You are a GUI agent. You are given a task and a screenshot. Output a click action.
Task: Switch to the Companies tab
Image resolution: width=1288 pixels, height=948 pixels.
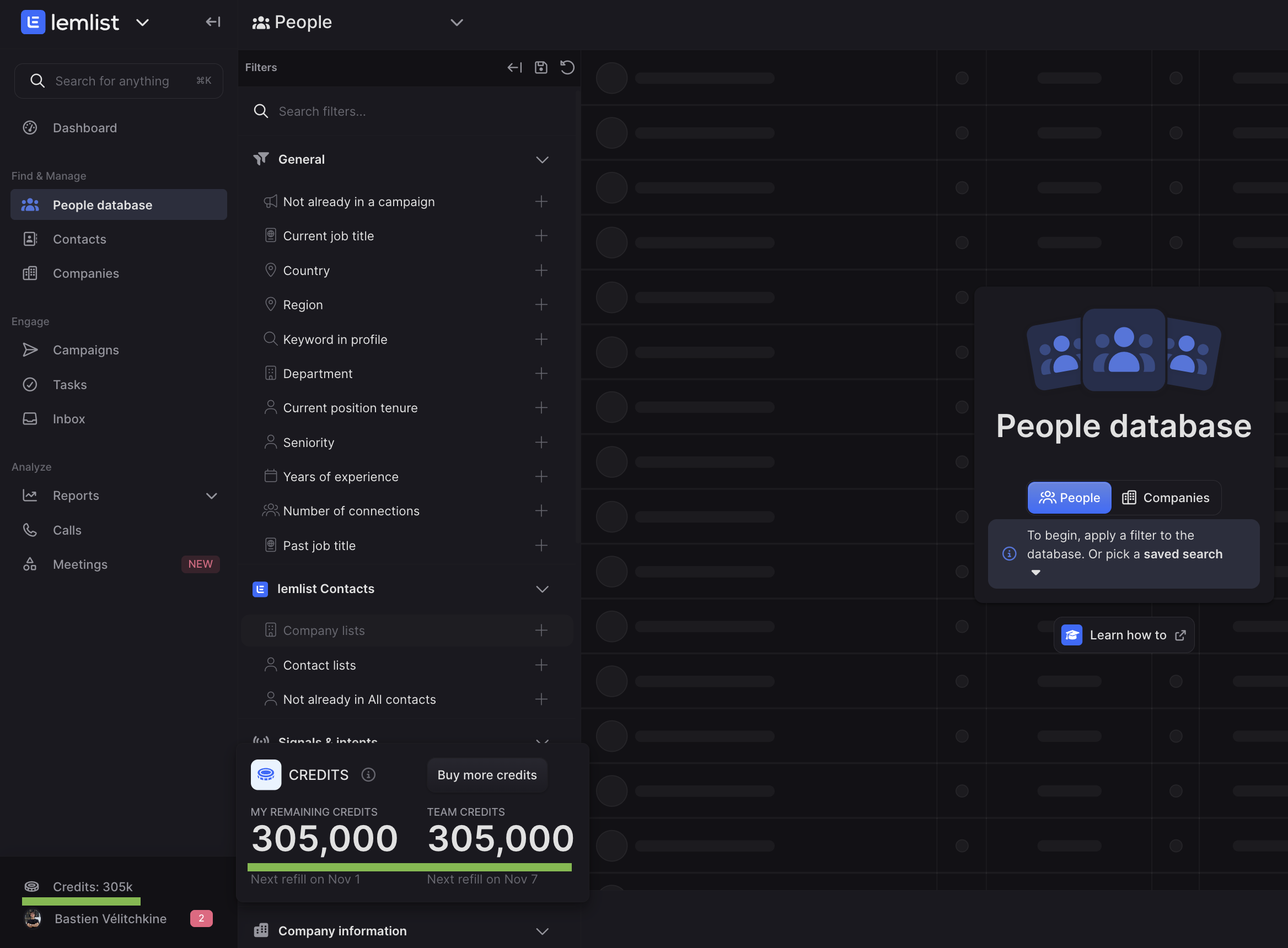tap(1166, 498)
